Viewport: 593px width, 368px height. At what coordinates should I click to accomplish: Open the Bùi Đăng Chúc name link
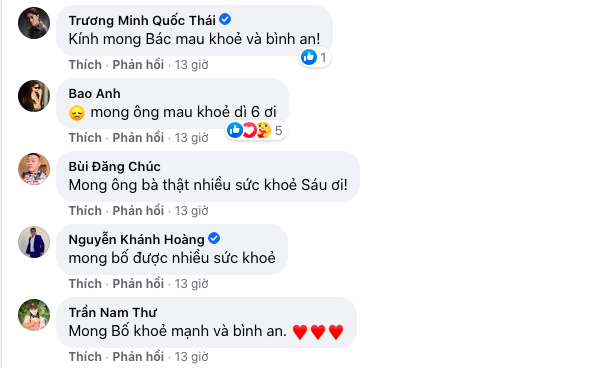click(114, 166)
